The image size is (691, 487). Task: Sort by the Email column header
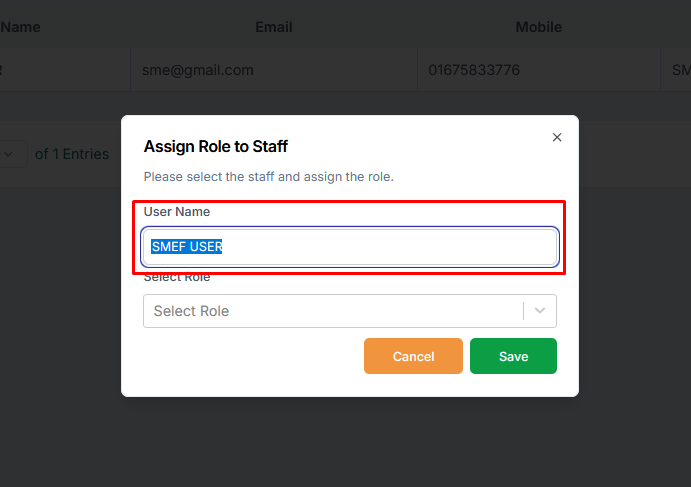274,27
